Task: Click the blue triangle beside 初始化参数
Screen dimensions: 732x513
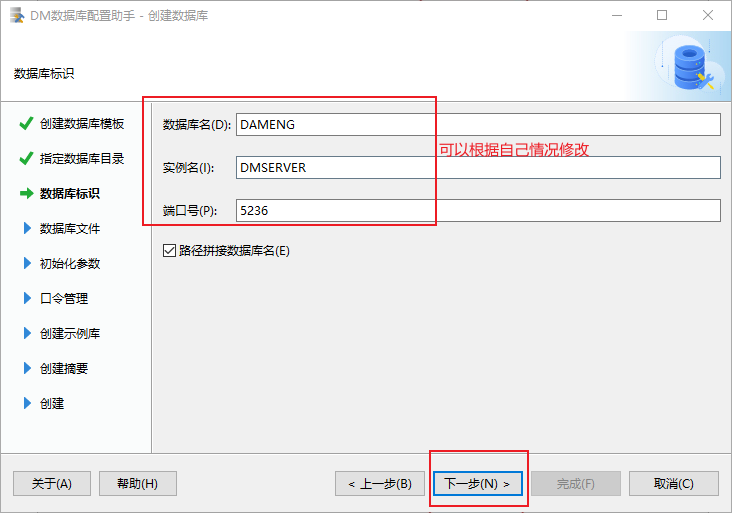Action: [27, 263]
